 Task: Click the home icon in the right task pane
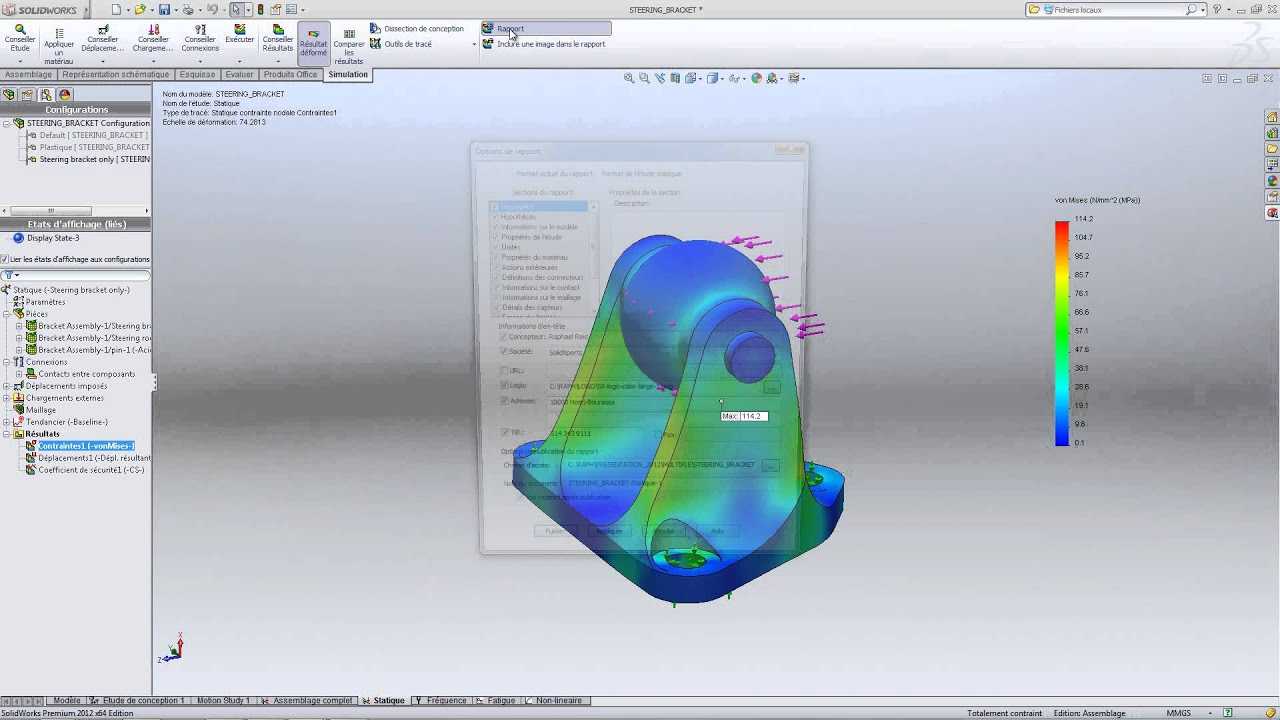pyautogui.click(x=1272, y=117)
